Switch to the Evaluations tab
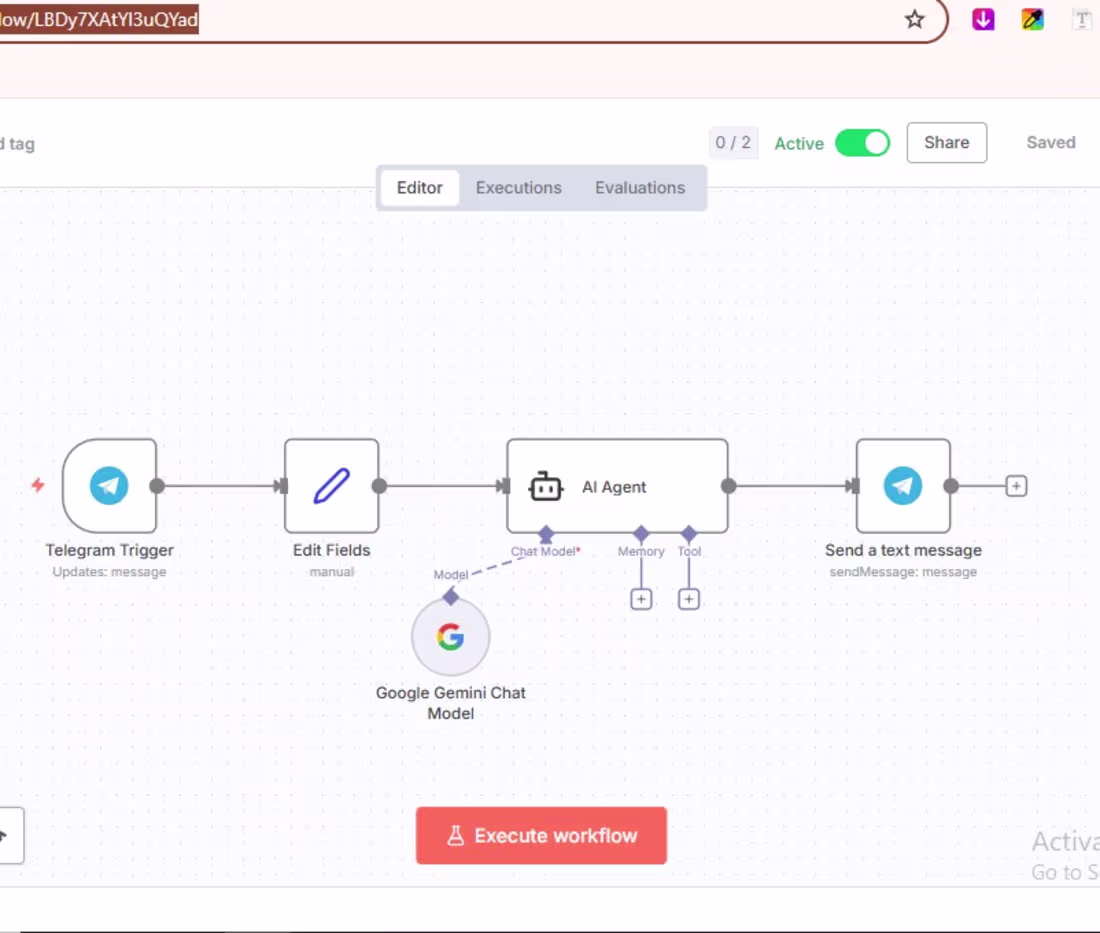The width and height of the screenshot is (1100, 933). (x=640, y=188)
